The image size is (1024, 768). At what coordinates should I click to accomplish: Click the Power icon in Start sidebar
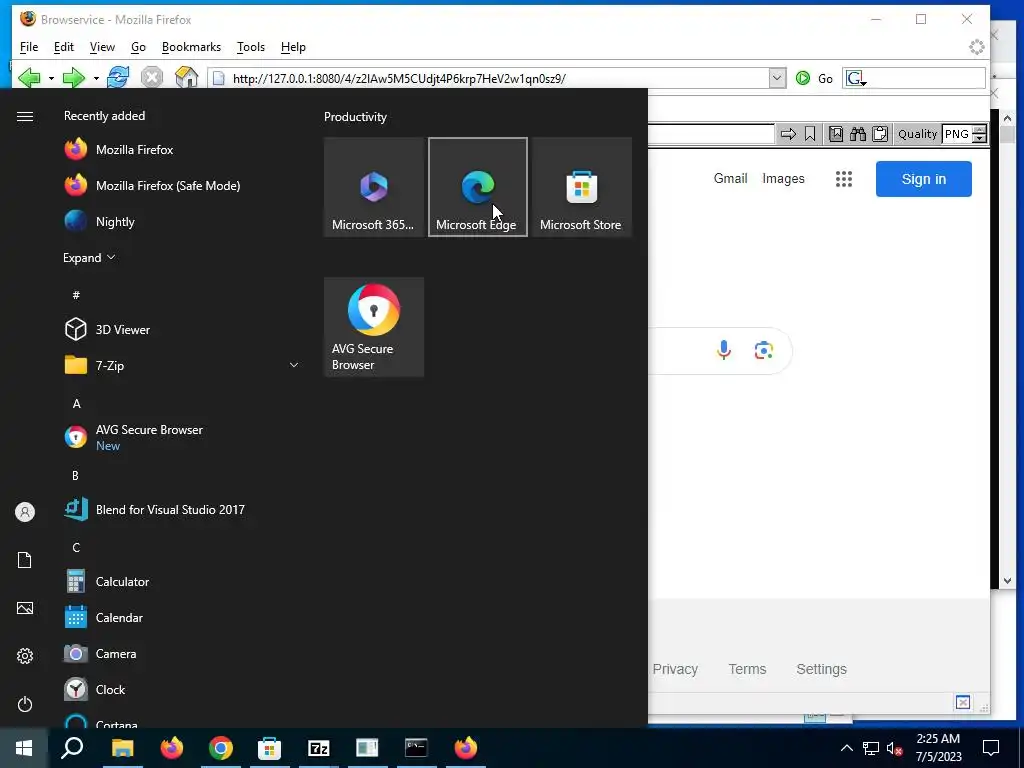coord(25,704)
